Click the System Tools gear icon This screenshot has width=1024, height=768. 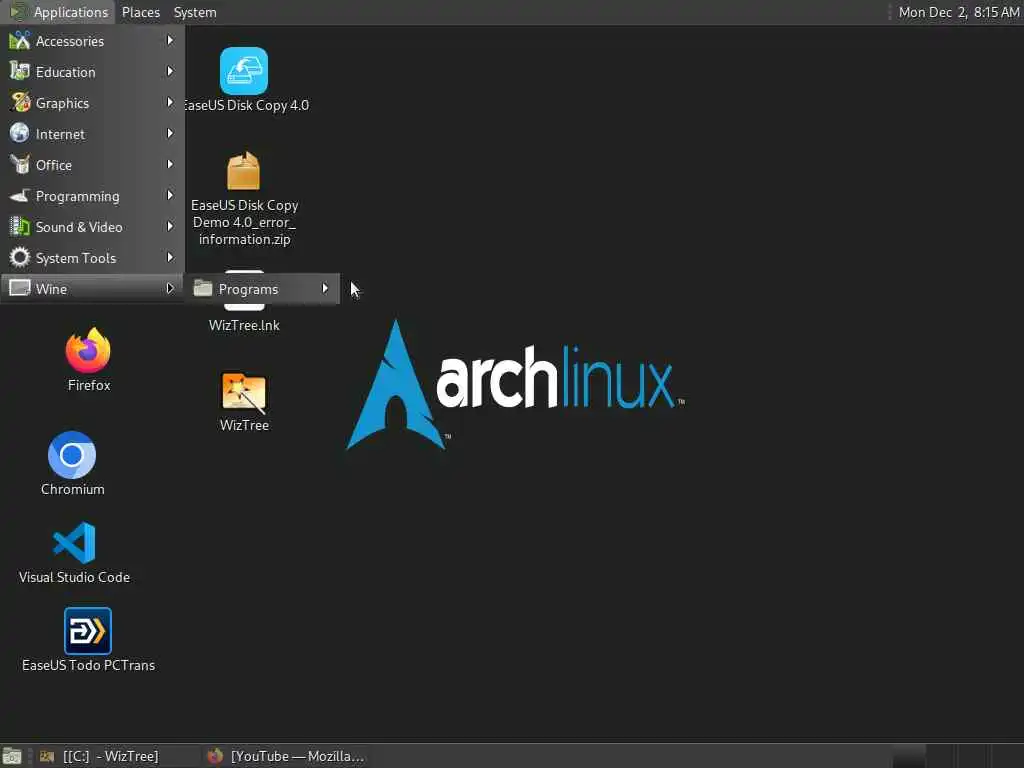point(20,257)
